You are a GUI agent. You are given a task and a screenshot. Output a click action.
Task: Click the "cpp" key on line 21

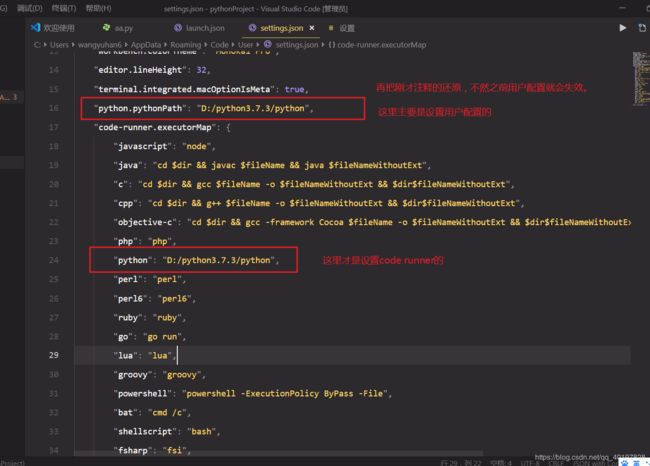[125, 204]
